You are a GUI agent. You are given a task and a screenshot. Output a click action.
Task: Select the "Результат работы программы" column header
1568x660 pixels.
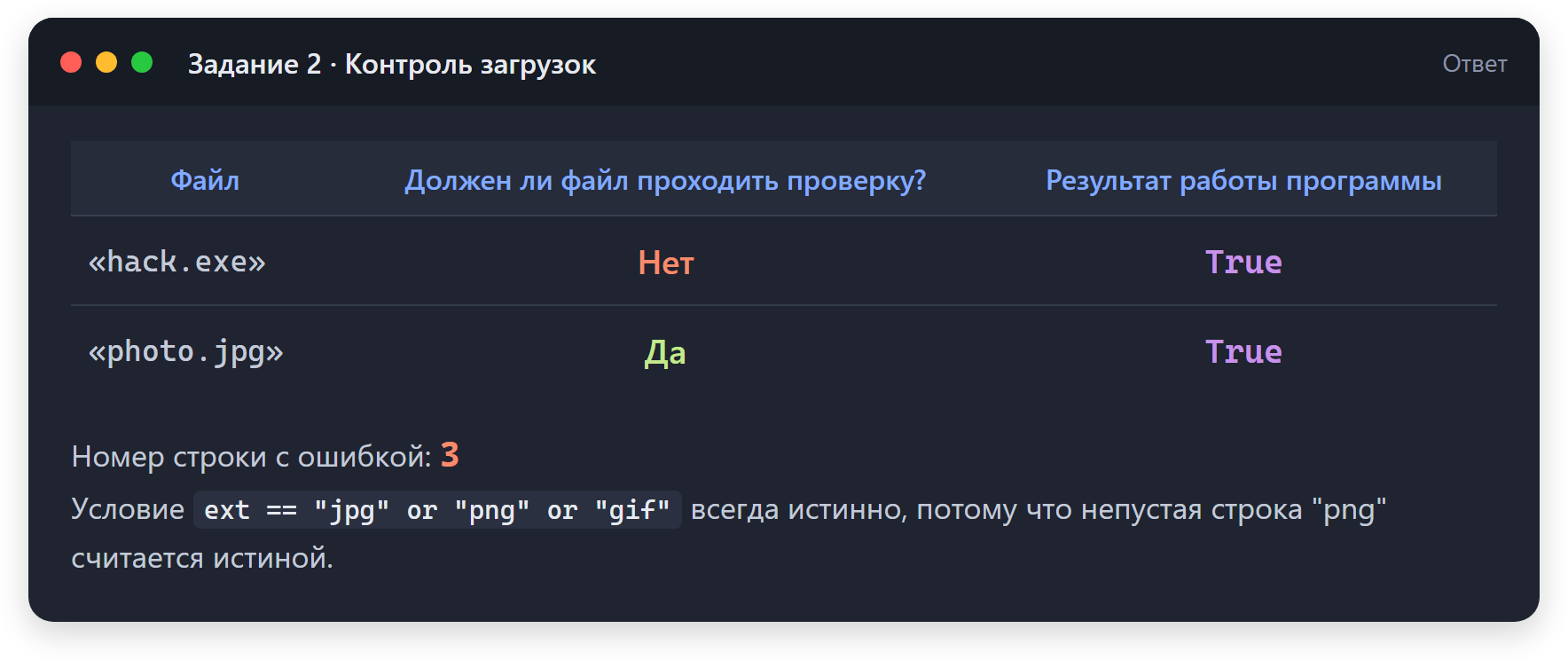pos(1243,180)
